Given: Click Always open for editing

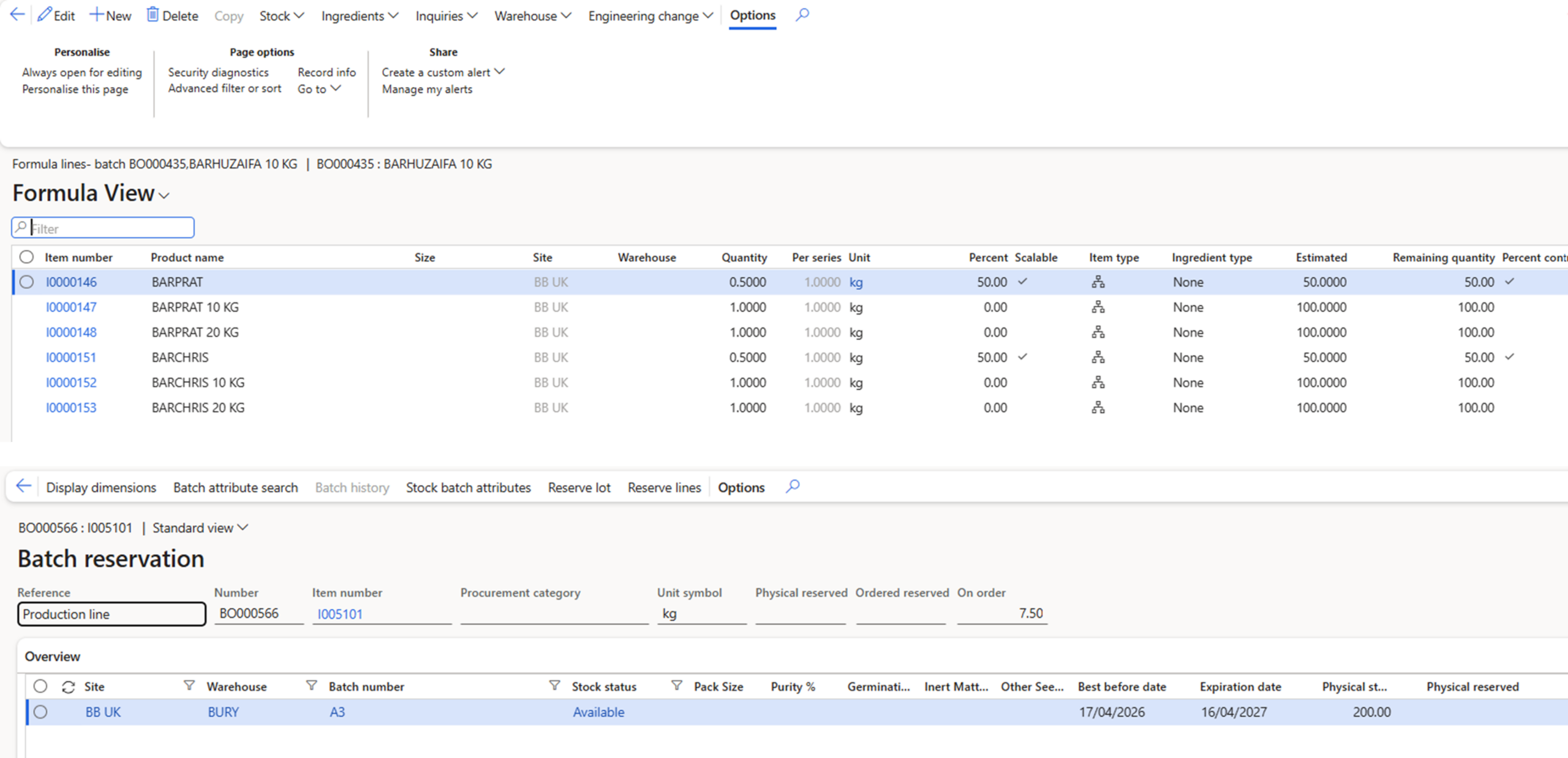Looking at the screenshot, I should point(82,72).
